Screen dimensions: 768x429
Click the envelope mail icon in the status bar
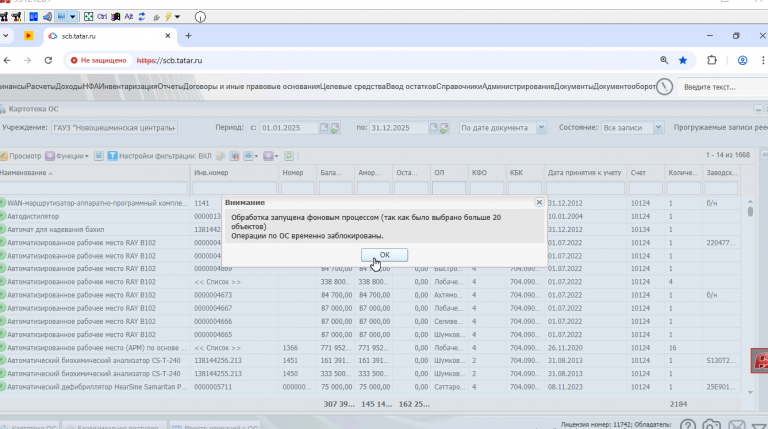[736, 425]
